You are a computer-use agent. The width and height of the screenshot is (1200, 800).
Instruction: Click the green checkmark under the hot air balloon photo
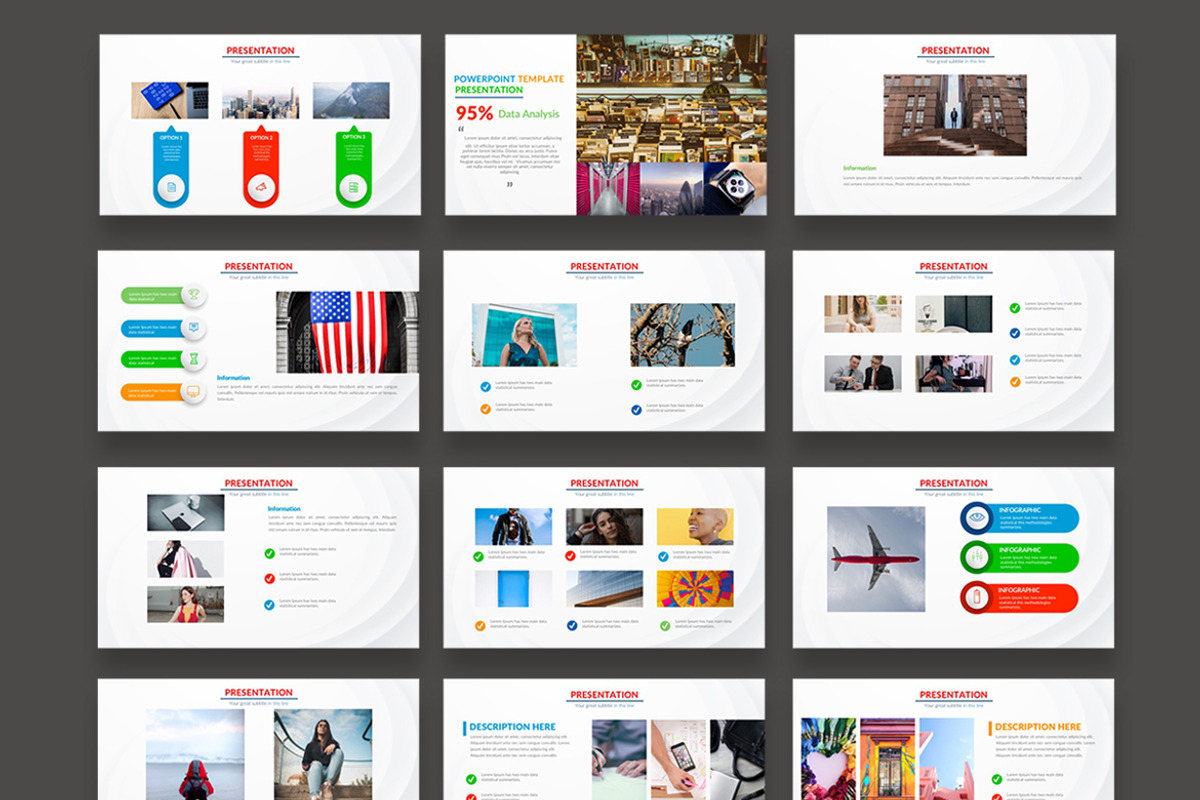(x=665, y=625)
